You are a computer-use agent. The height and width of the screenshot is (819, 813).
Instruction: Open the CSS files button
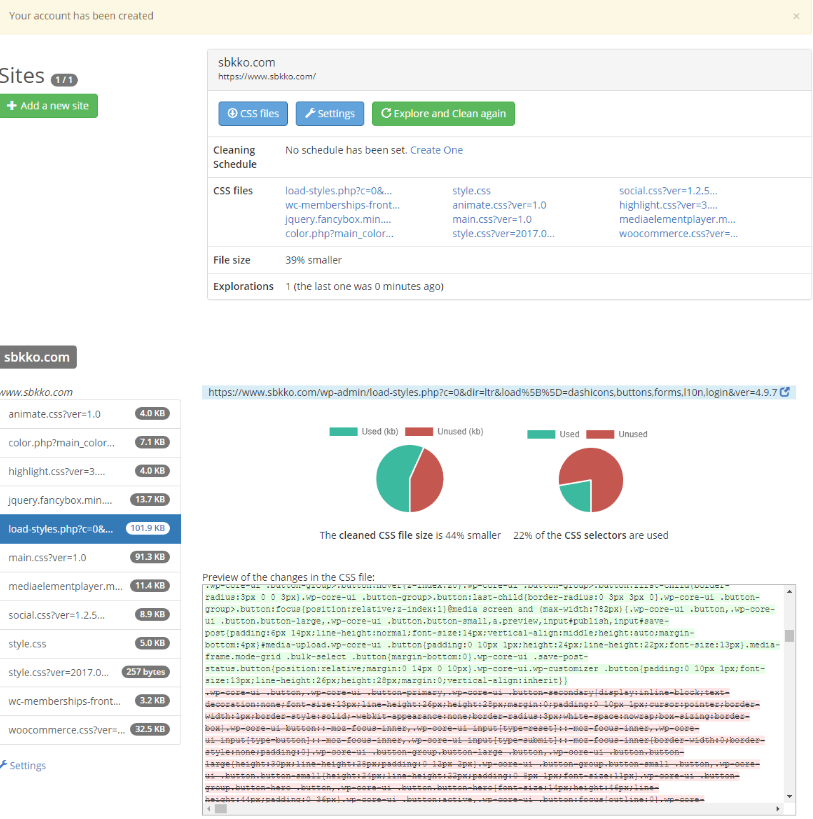[253, 114]
